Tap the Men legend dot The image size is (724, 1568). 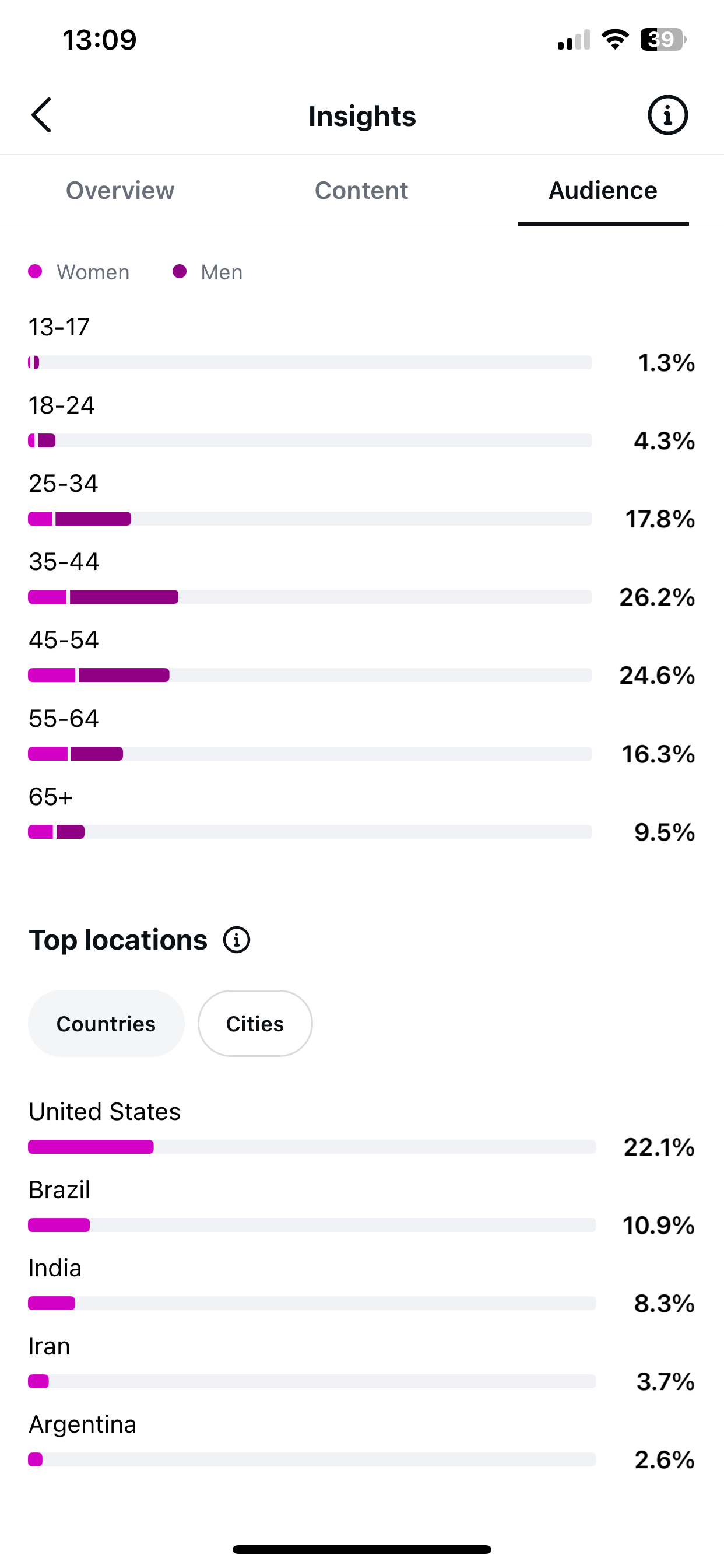[x=180, y=271]
